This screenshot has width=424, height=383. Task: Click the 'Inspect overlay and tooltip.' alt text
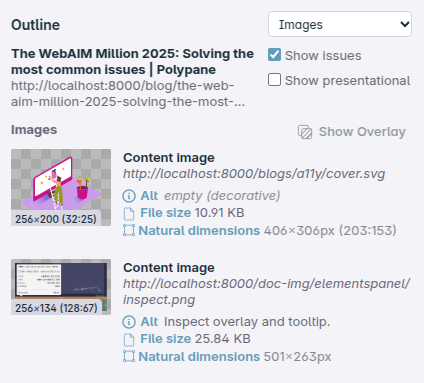pyautogui.click(x=247, y=322)
